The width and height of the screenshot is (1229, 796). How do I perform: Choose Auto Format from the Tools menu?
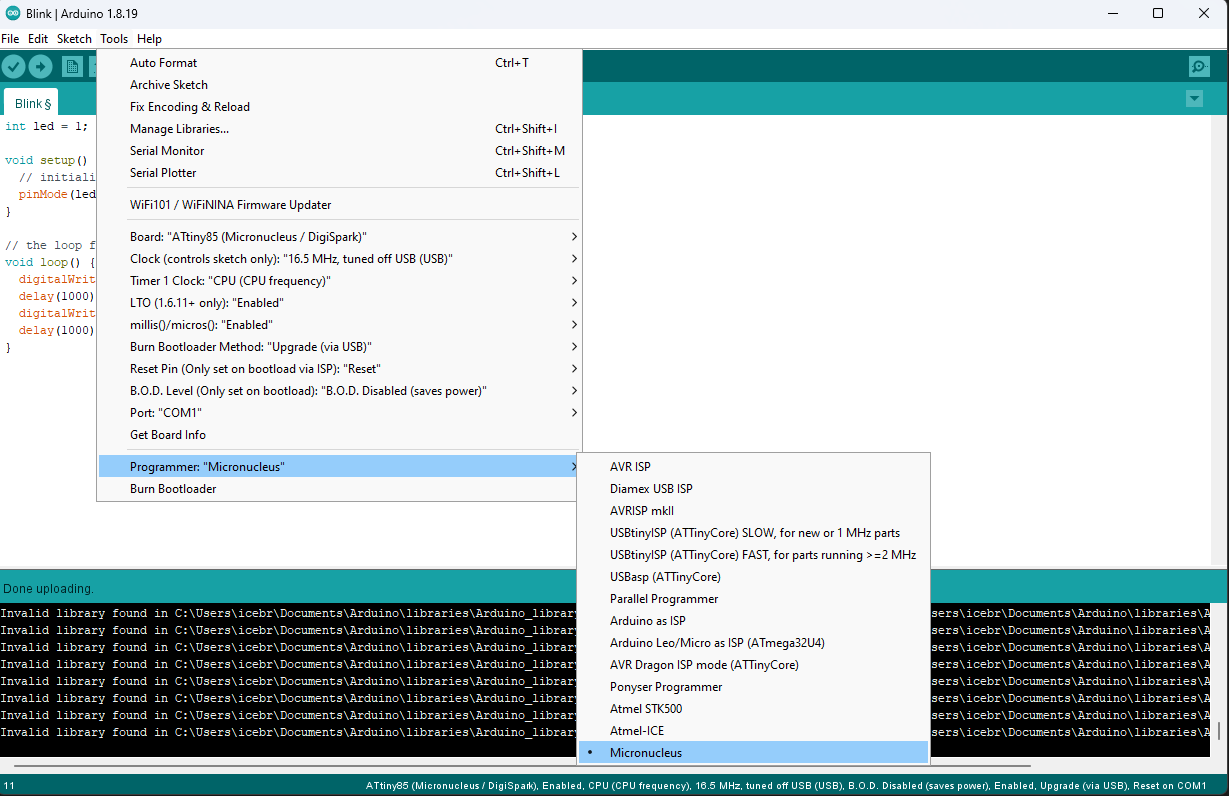click(x=163, y=63)
